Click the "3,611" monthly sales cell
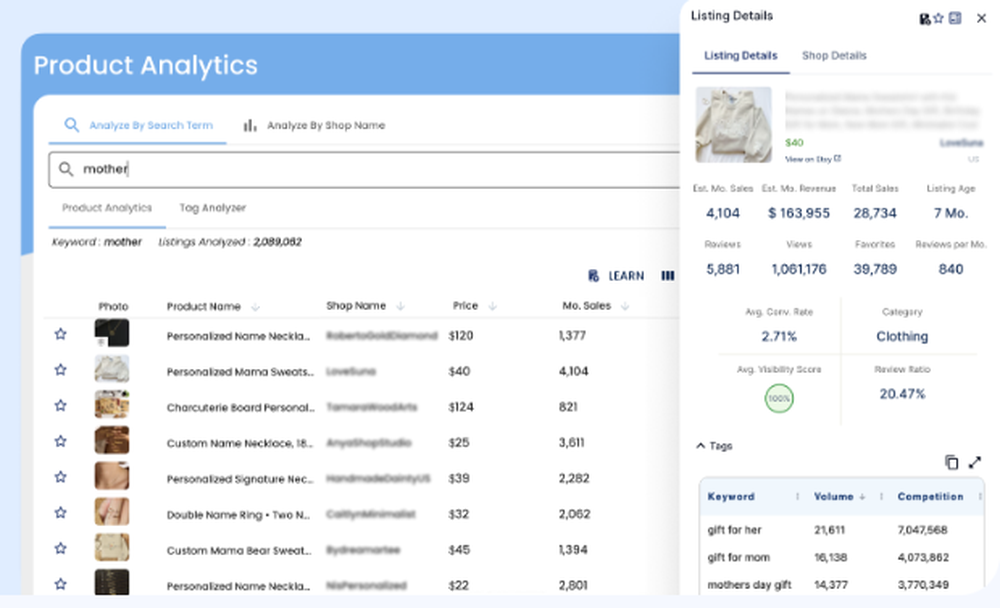The image size is (1000, 608). [x=571, y=443]
